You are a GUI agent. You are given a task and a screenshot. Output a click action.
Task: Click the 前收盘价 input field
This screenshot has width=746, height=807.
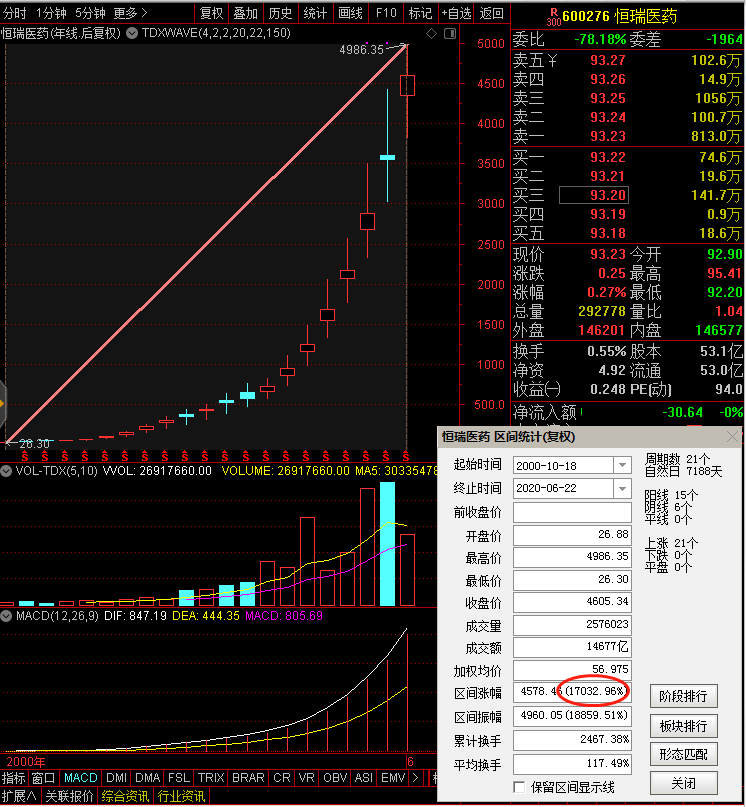572,512
